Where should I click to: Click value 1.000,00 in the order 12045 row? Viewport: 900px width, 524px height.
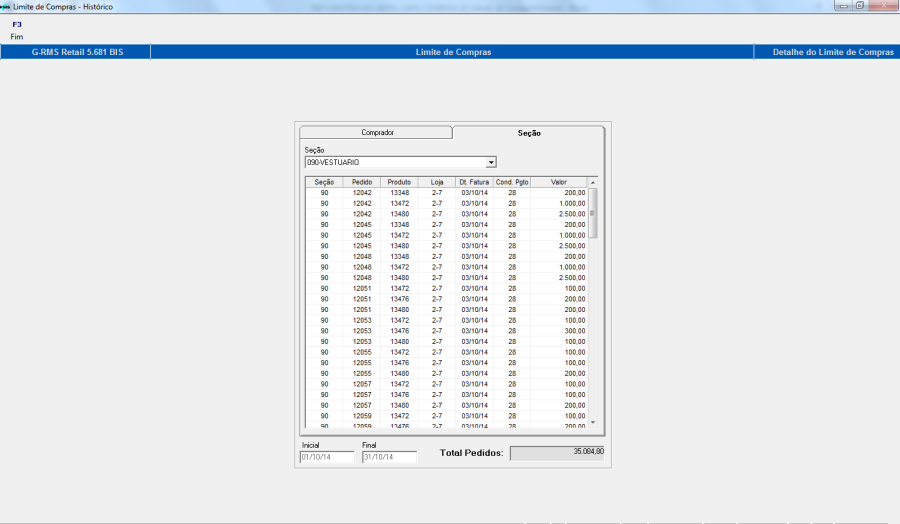[572, 235]
